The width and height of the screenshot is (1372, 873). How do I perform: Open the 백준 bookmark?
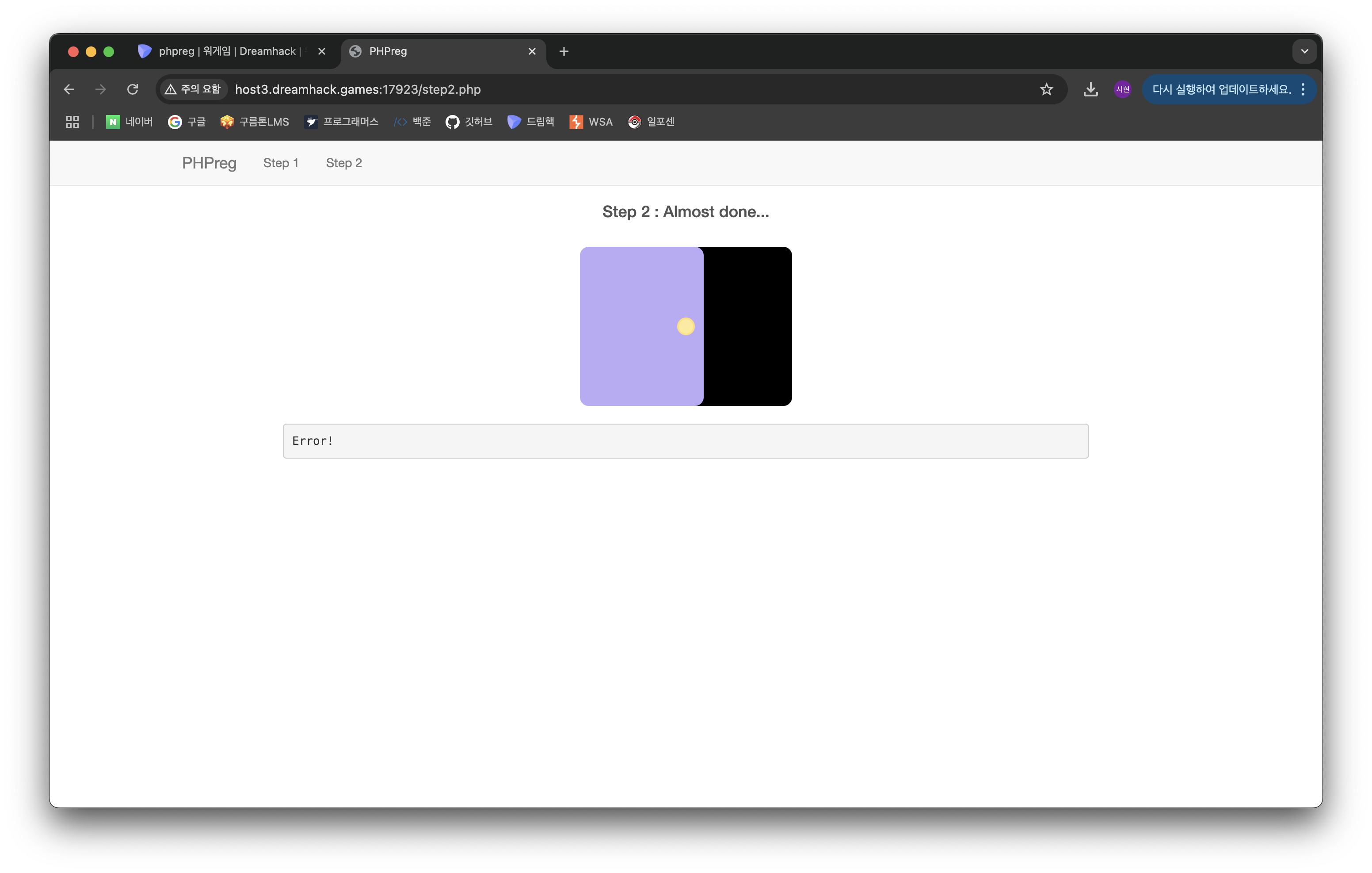[412, 122]
